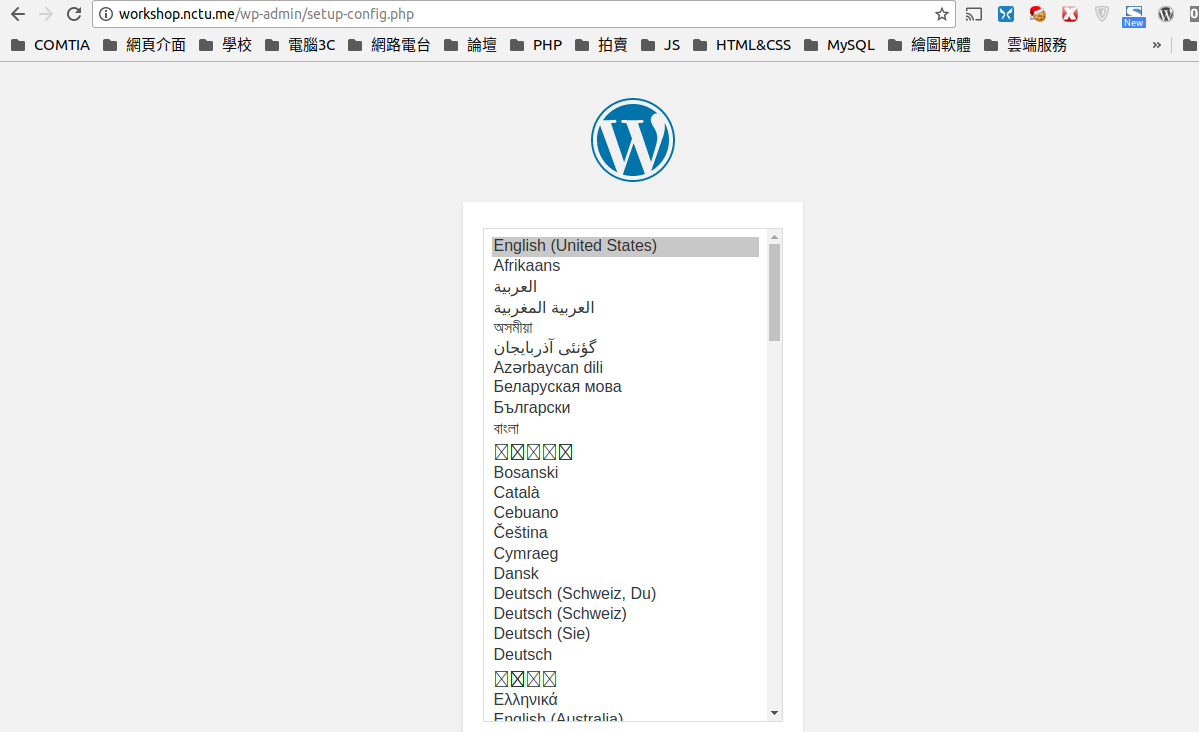This screenshot has width=1199, height=732.
Task: Select Ελληνικά language option
Action: tap(625, 699)
